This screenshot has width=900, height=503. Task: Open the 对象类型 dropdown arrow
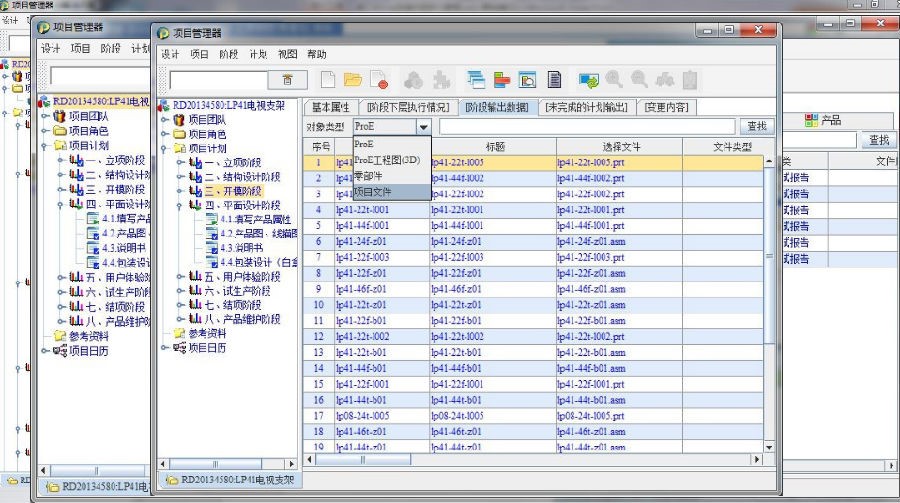pos(424,127)
